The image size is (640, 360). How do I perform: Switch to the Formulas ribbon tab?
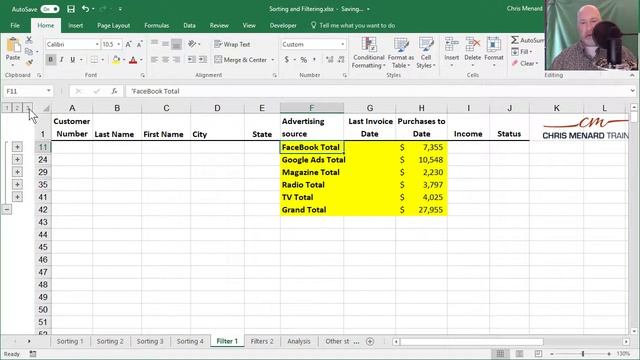tap(157, 25)
